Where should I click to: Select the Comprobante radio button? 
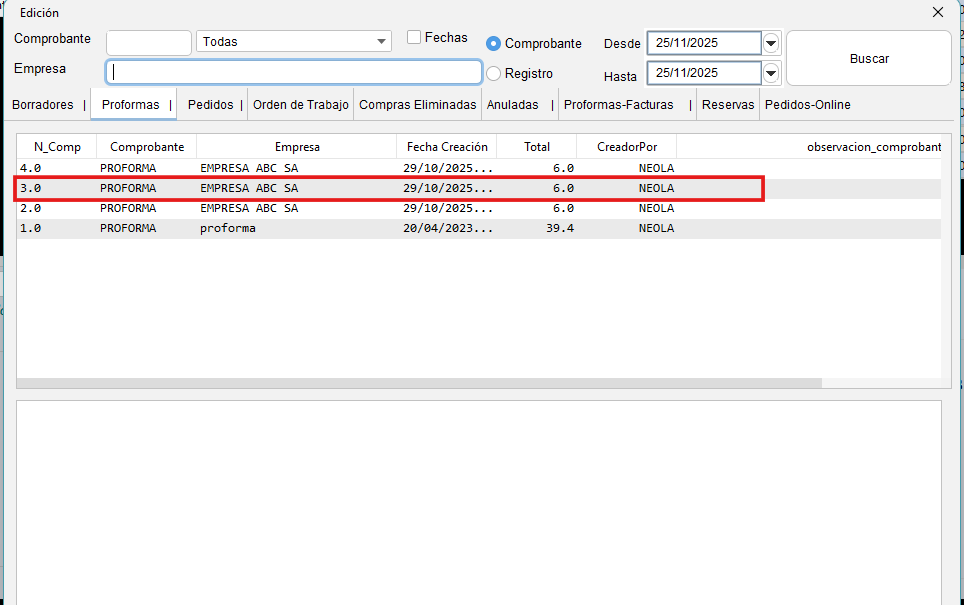(493, 44)
